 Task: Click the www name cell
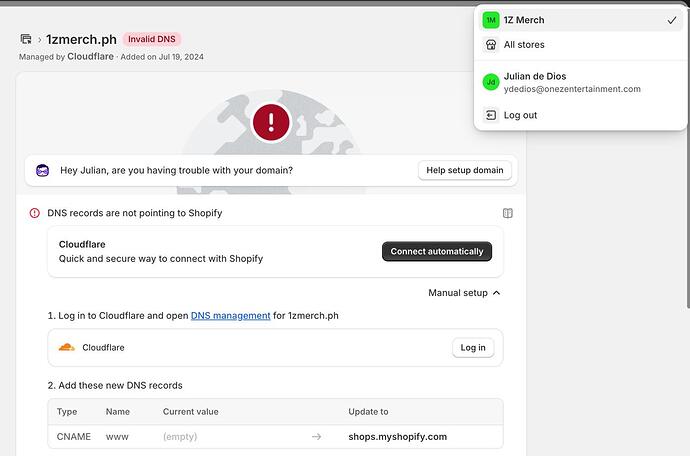point(117,437)
